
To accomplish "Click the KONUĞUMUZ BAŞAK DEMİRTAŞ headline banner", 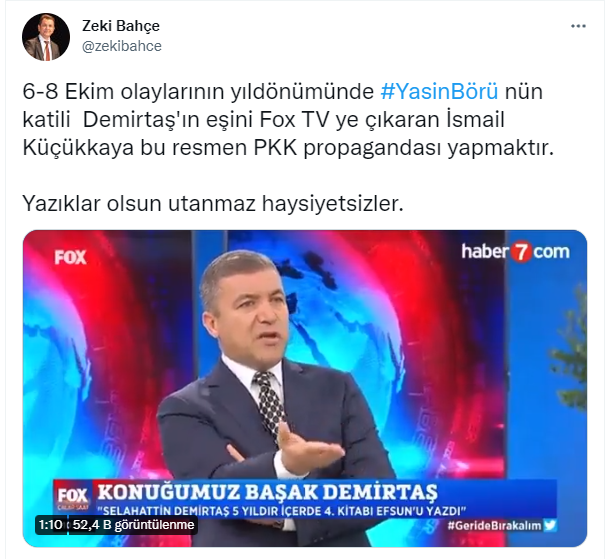I will (x=267, y=492).
